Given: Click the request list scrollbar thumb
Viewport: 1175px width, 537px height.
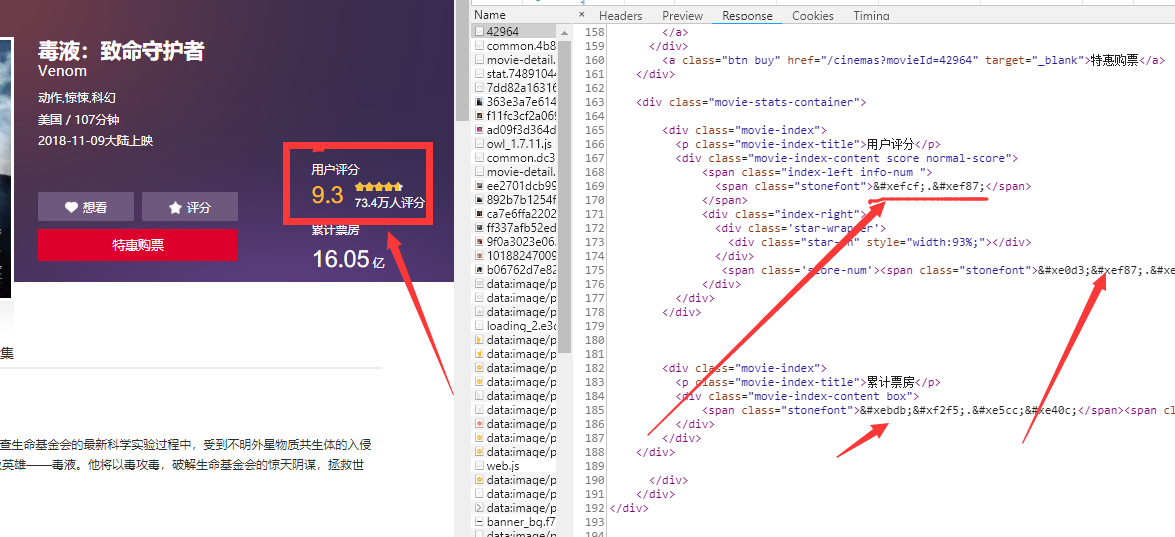Looking at the screenshot, I should pyautogui.click(x=565, y=196).
